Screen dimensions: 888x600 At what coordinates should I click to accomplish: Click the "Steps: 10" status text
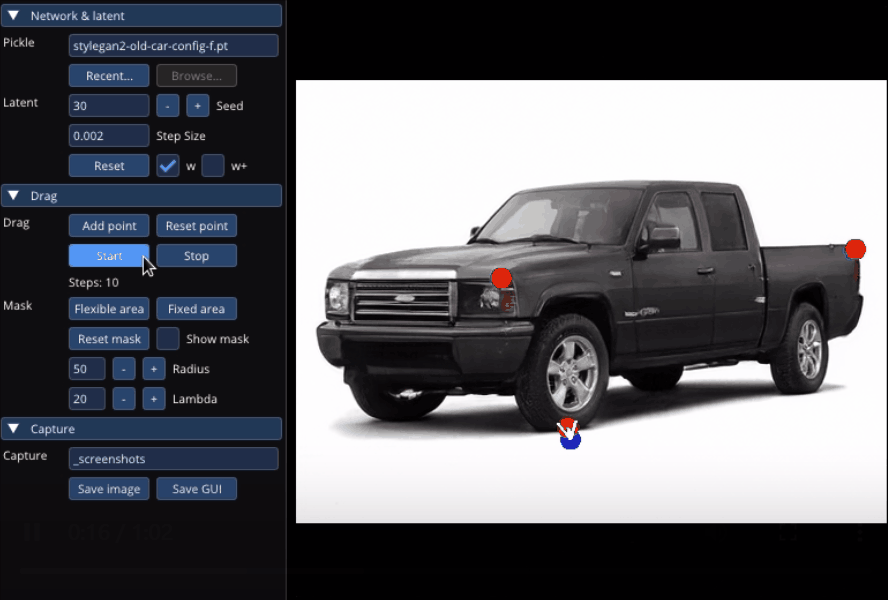93,282
